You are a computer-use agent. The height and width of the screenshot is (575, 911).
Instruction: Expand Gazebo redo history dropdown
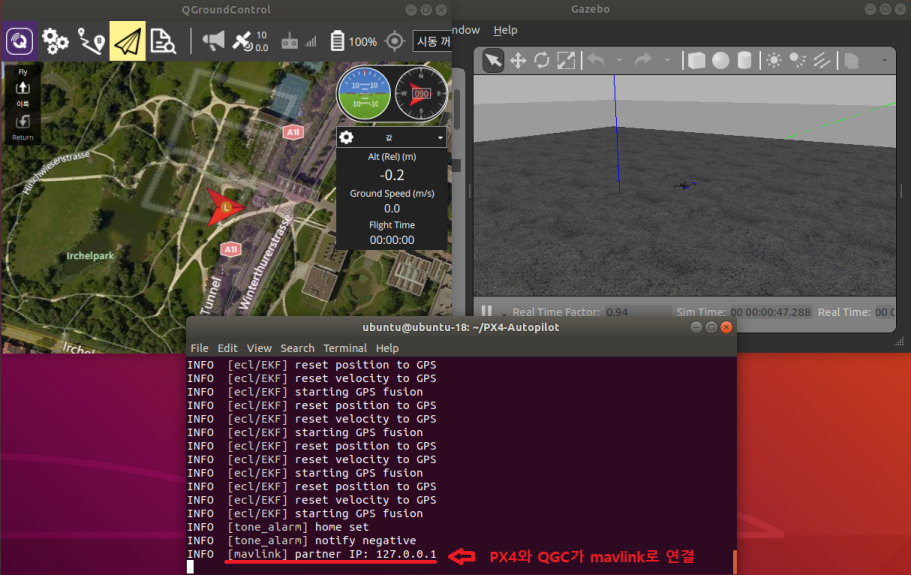coord(667,60)
